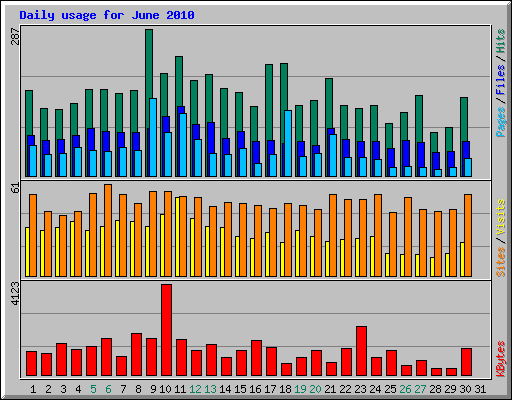
Task: Click day 30 label on the x-axis
Action: pyautogui.click(x=465, y=389)
